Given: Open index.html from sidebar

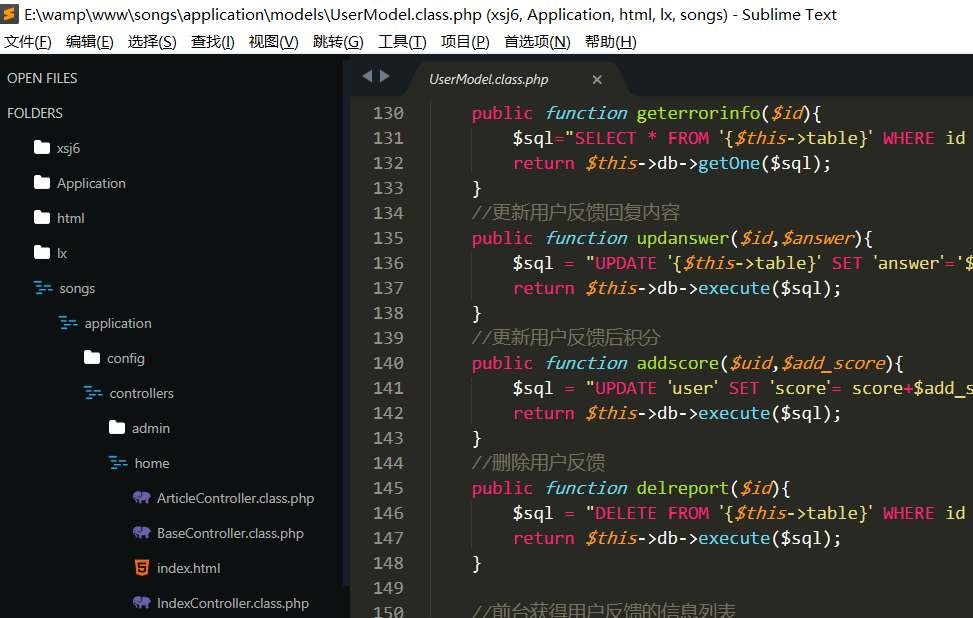Looking at the screenshot, I should [189, 568].
